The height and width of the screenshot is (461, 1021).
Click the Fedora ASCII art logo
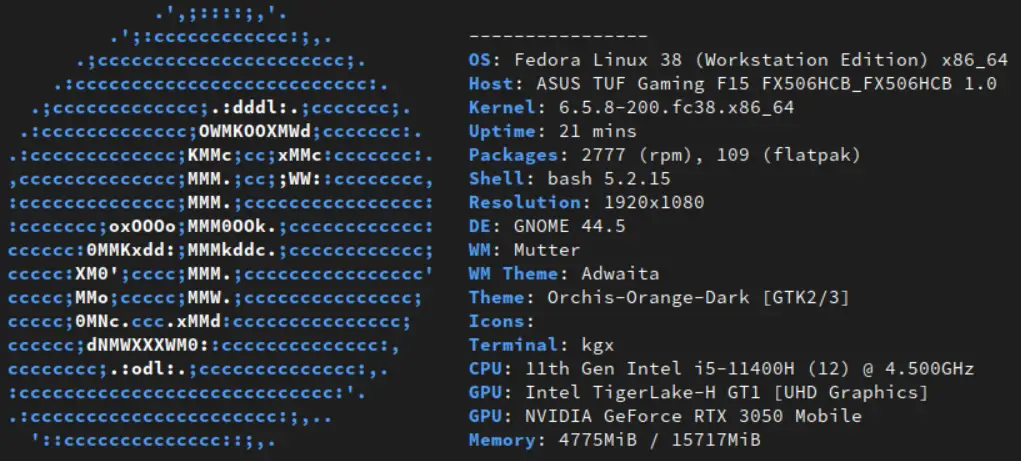point(221,227)
